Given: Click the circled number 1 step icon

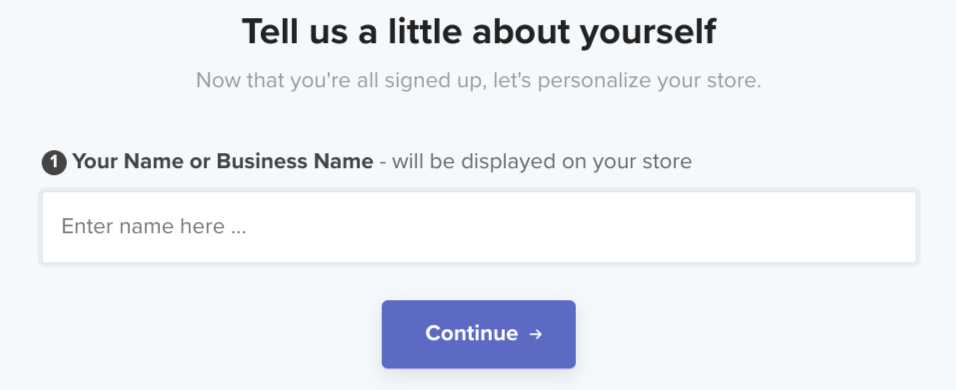Looking at the screenshot, I should click(x=54, y=163).
